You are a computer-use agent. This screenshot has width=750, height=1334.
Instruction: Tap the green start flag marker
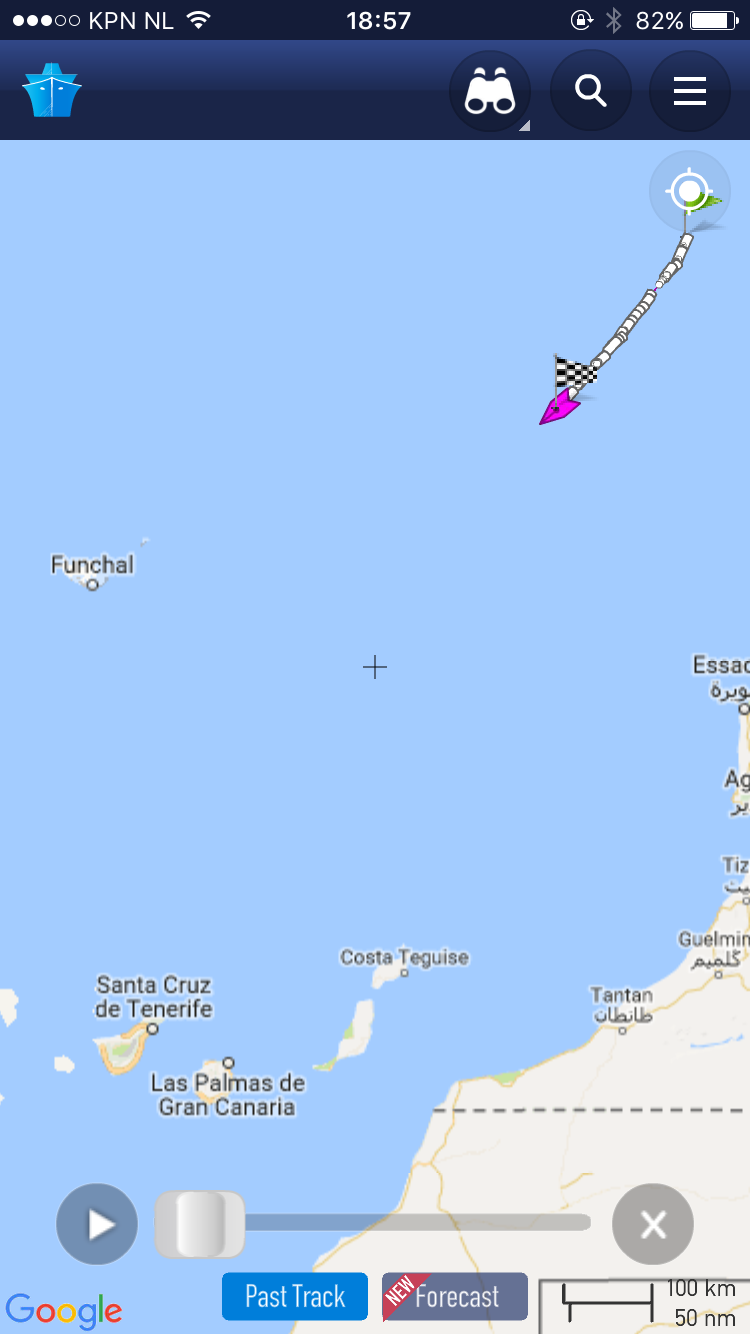pyautogui.click(x=708, y=200)
